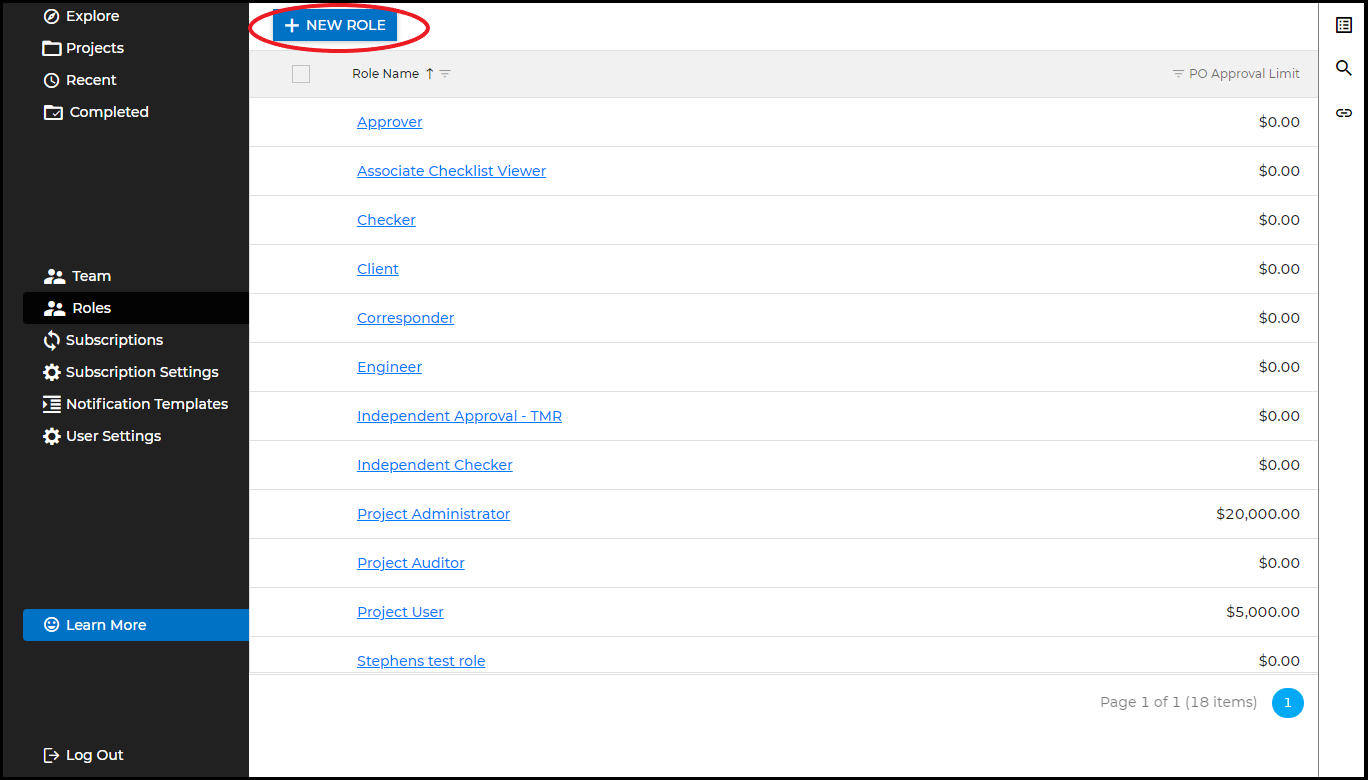Open the Project Administrator role link
Screen dimensions: 1369x780
pyautogui.click(x=433, y=514)
